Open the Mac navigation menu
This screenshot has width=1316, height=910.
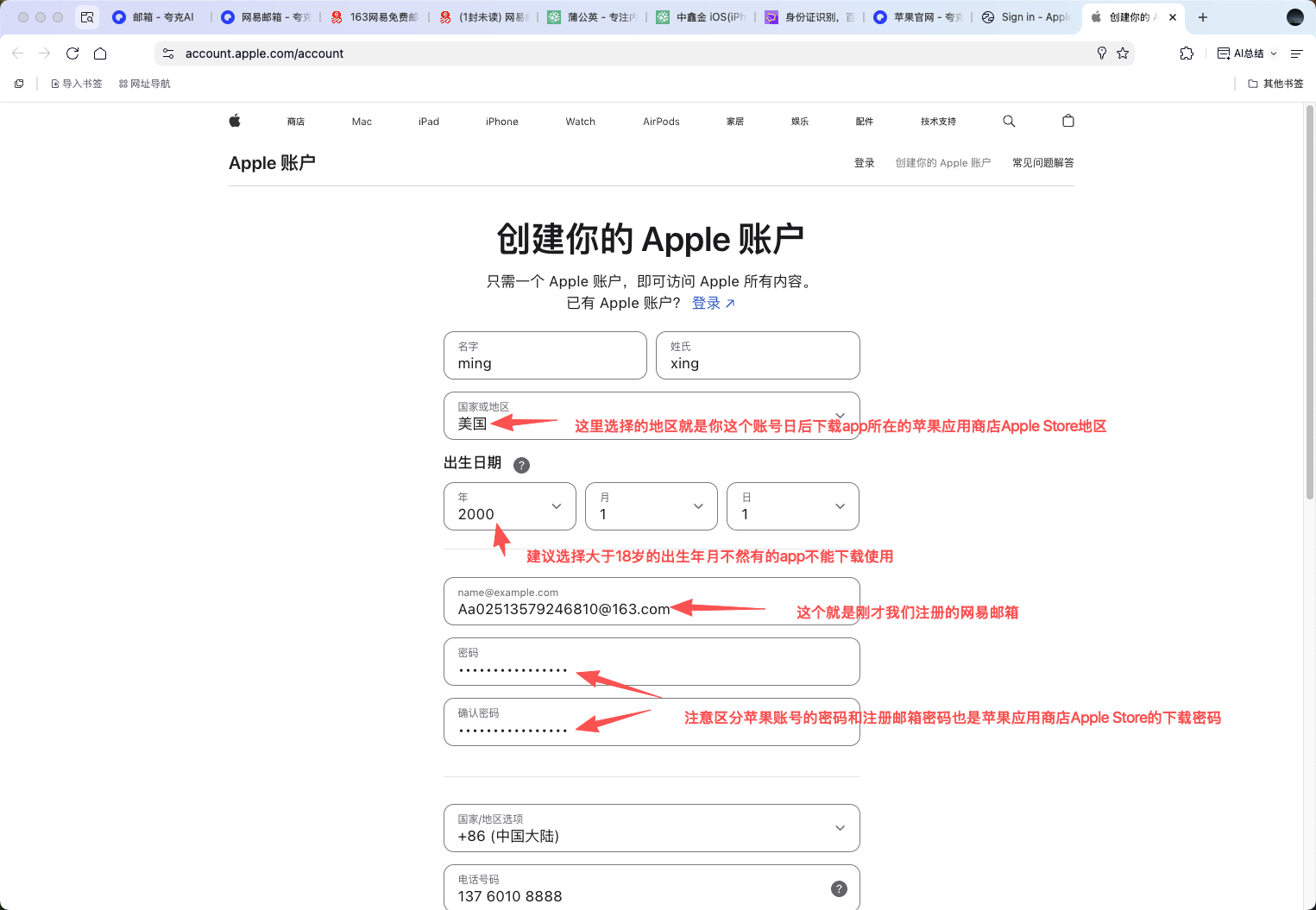pos(362,122)
